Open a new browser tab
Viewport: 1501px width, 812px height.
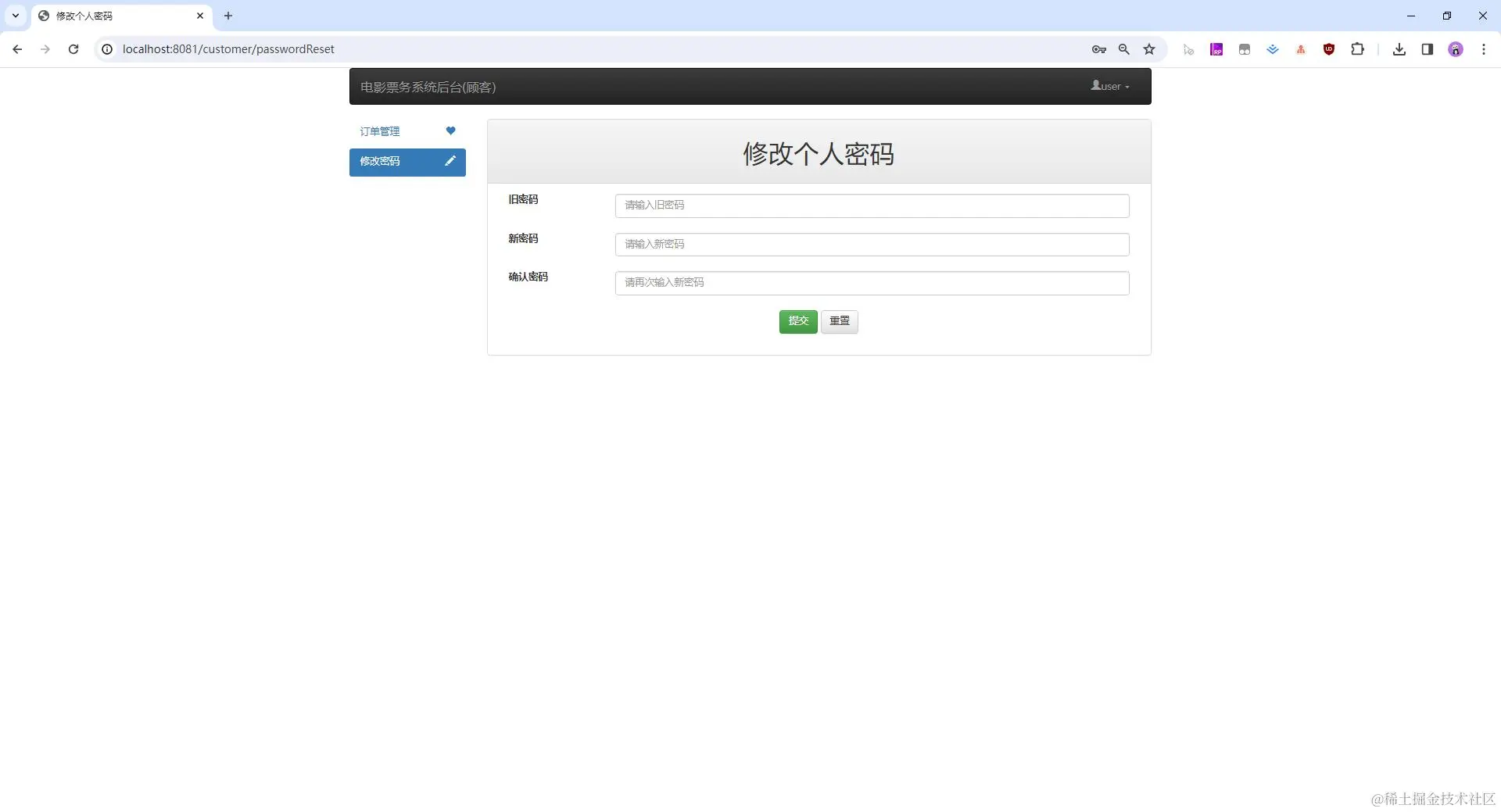click(228, 16)
